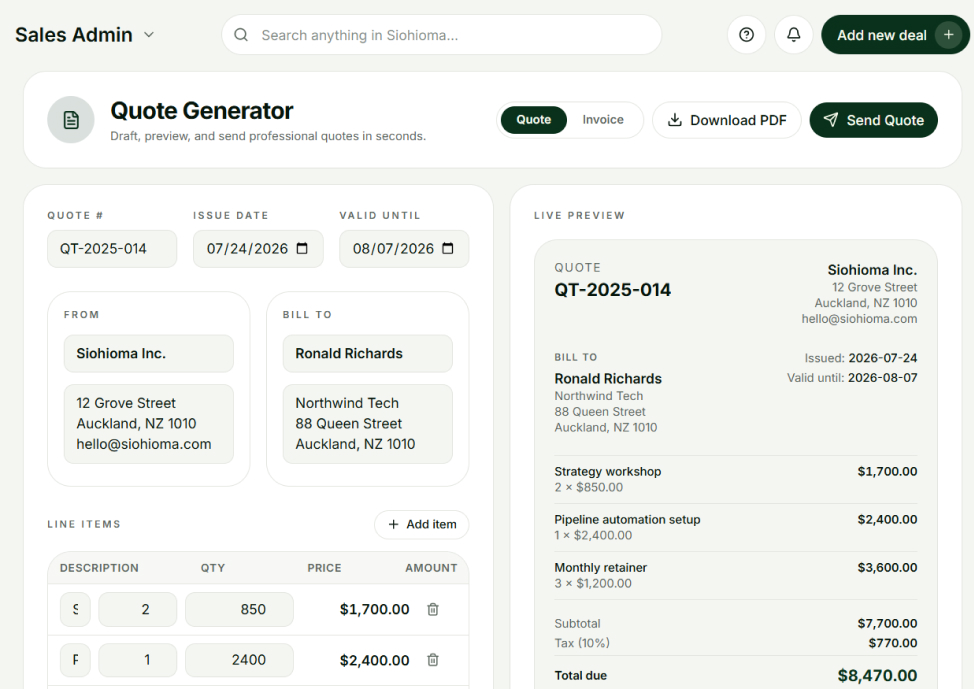Click the $1,700.00 amount in line items table

pos(375,609)
